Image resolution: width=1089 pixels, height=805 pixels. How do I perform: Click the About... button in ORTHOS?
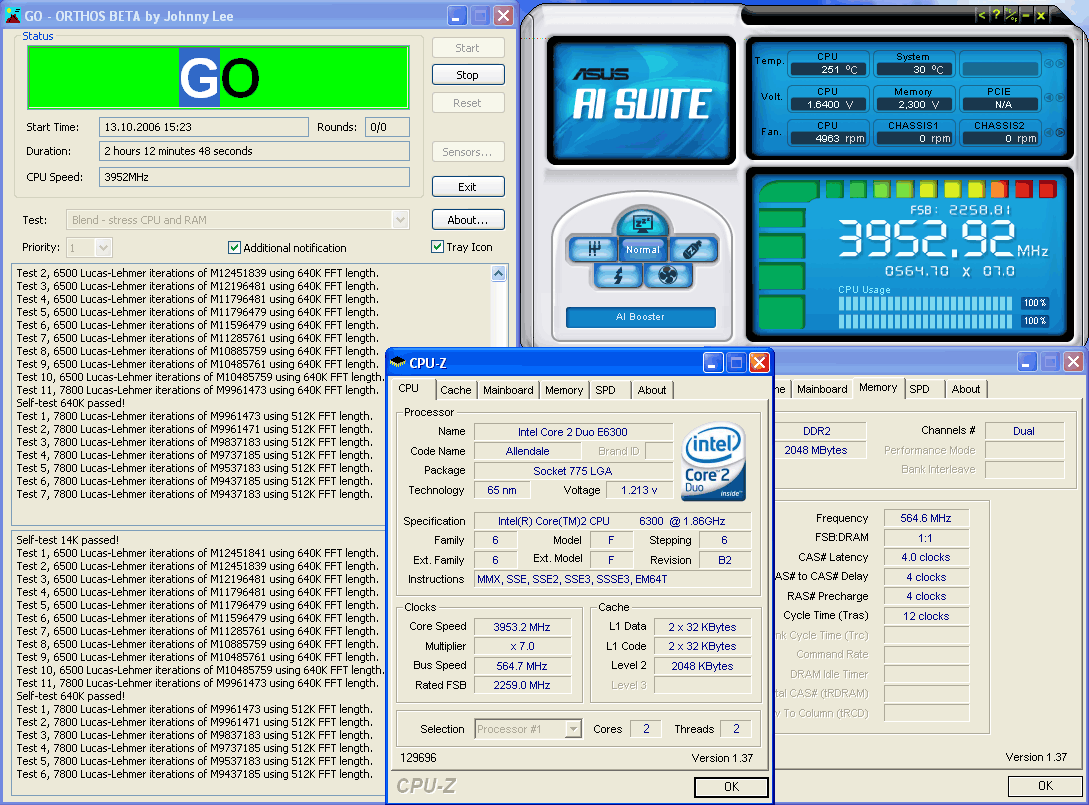[x=467, y=219]
